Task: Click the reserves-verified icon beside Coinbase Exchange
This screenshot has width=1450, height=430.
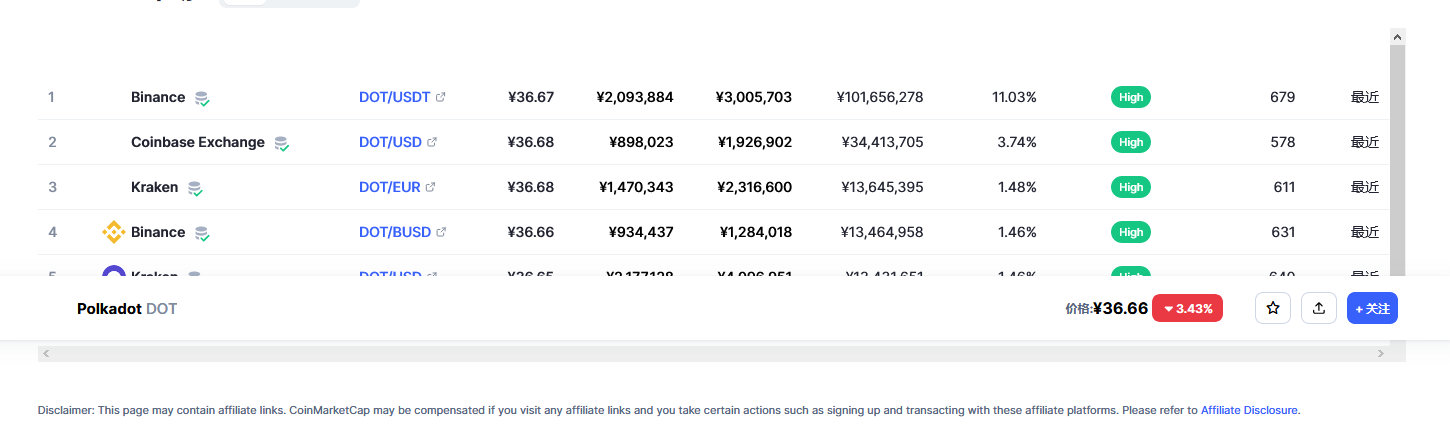Action: [282, 143]
